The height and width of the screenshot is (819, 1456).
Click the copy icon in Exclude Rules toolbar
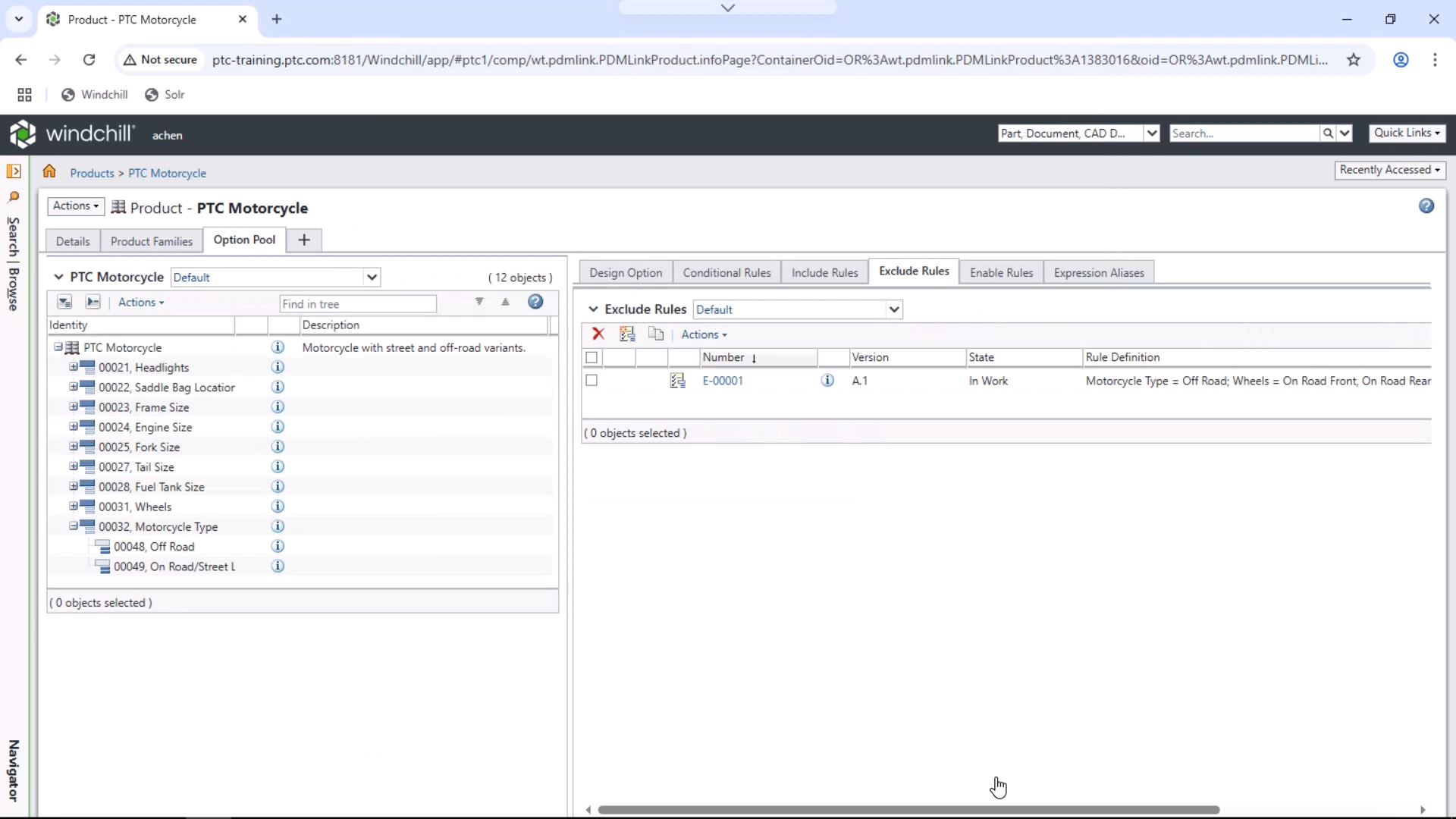656,334
